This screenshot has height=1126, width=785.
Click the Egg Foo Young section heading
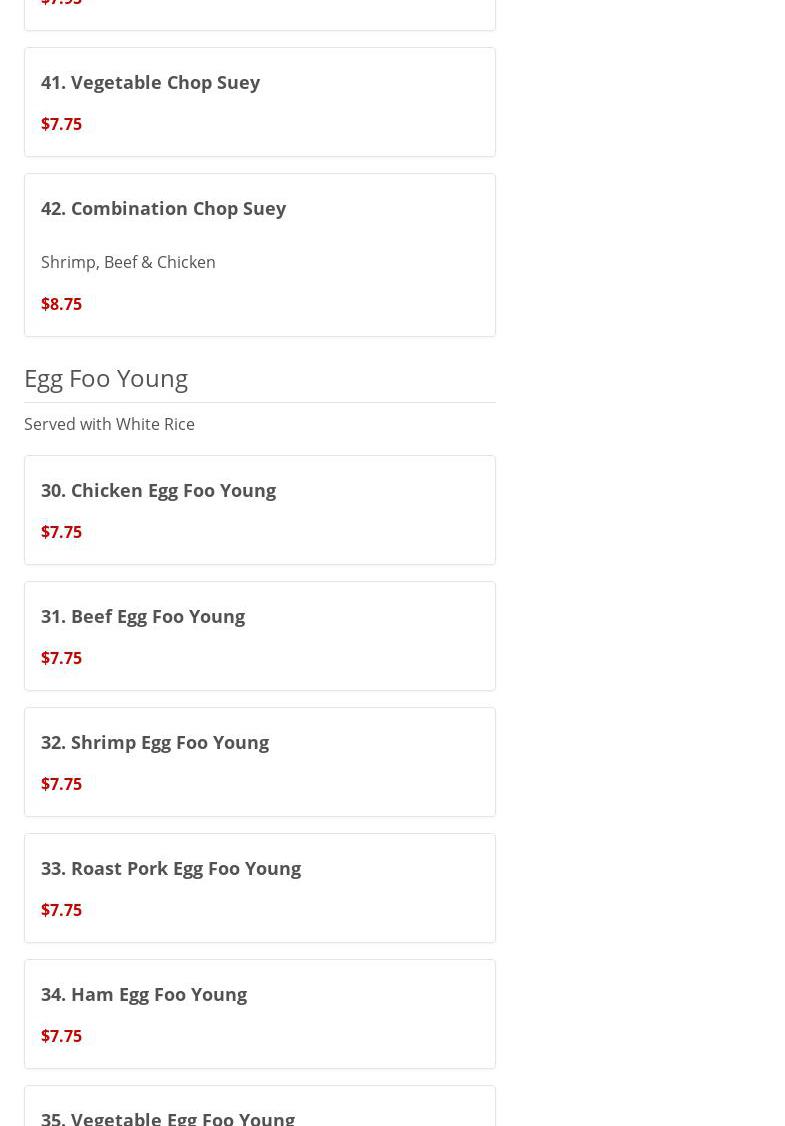click(106, 378)
